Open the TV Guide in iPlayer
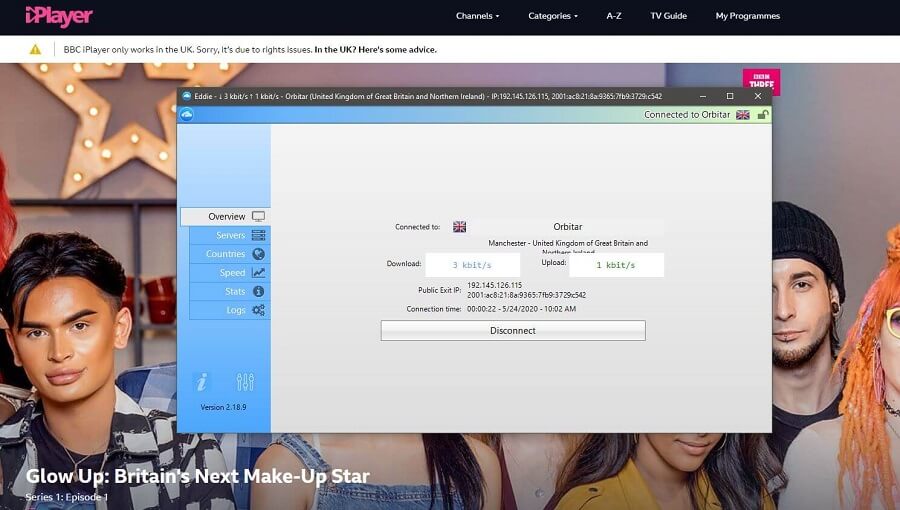 [x=669, y=16]
